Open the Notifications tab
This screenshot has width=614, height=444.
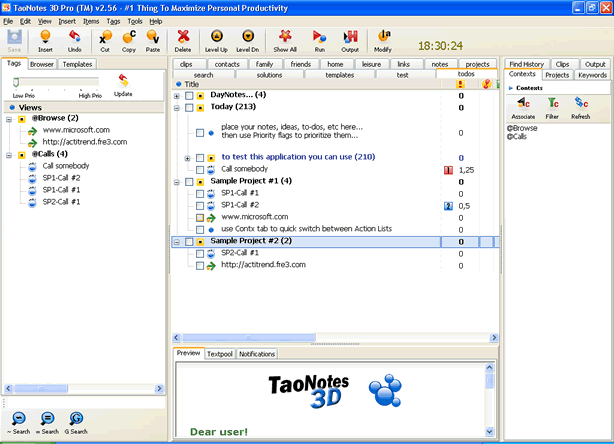(257, 354)
